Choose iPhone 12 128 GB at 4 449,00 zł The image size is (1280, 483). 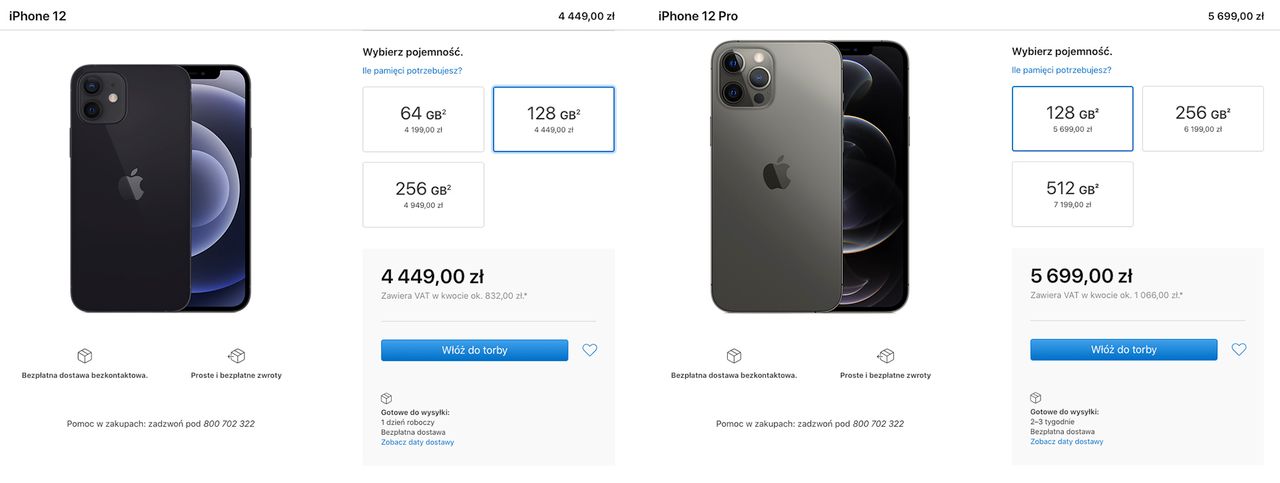coord(554,119)
